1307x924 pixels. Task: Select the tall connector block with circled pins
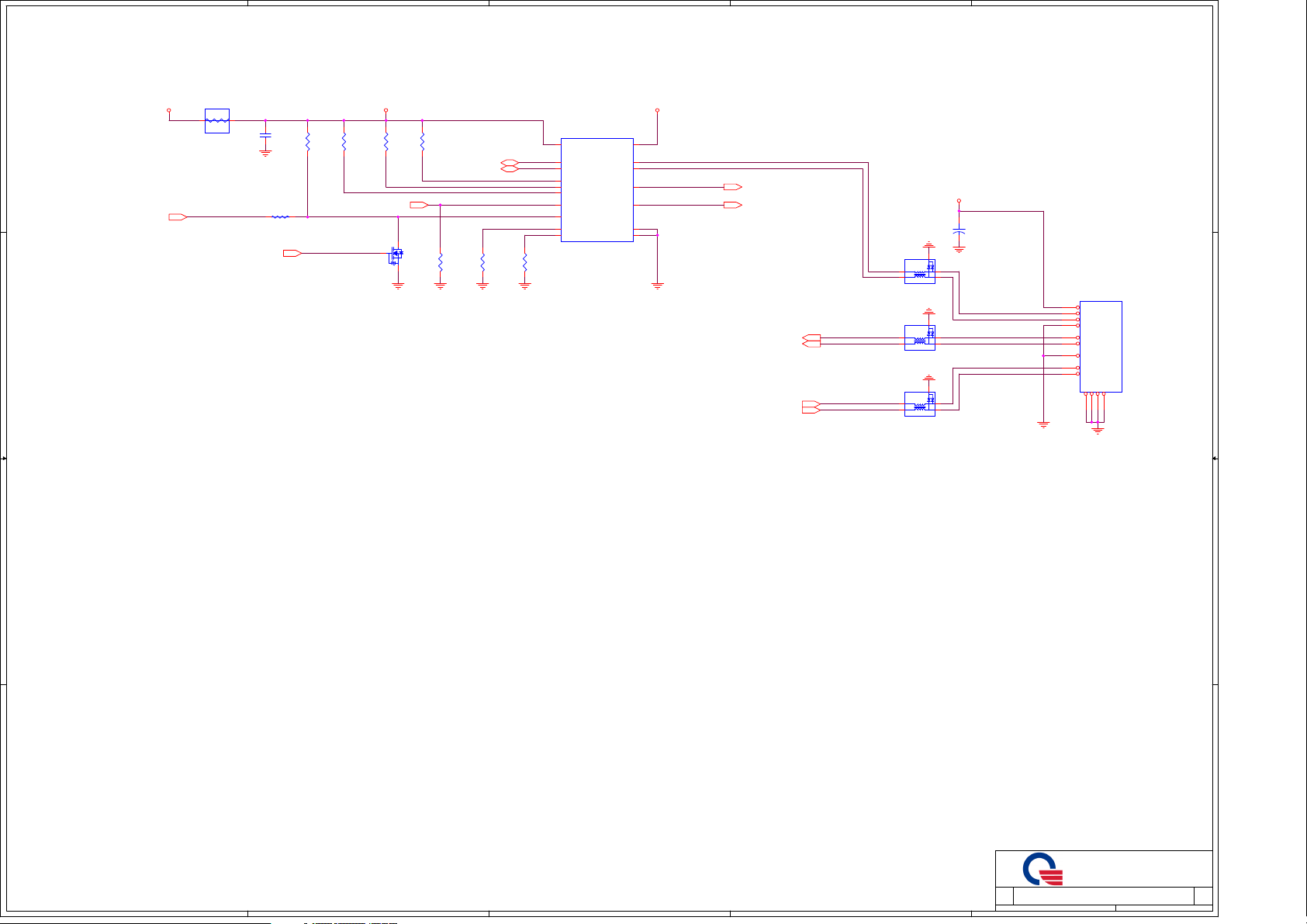point(1101,347)
